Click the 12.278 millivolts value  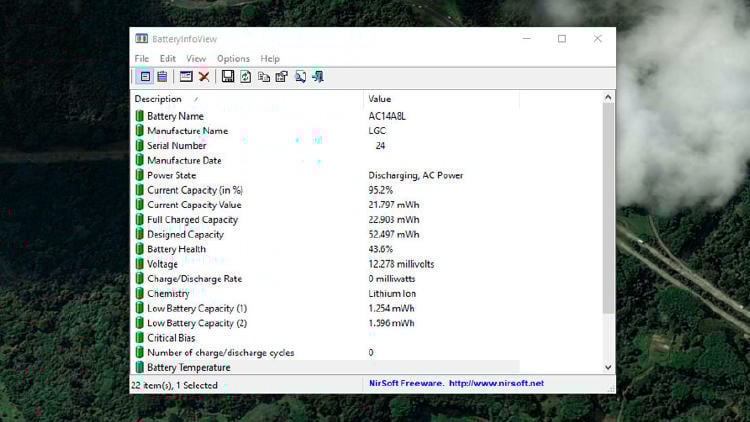coord(401,264)
